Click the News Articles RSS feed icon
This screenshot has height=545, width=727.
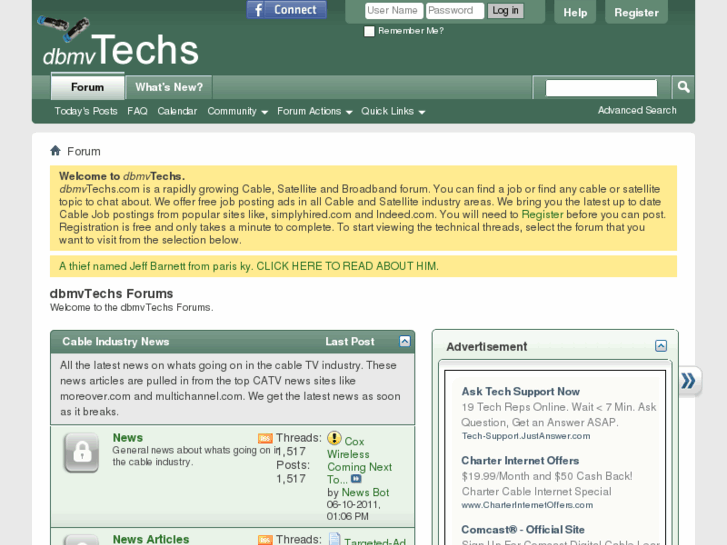click(265, 540)
